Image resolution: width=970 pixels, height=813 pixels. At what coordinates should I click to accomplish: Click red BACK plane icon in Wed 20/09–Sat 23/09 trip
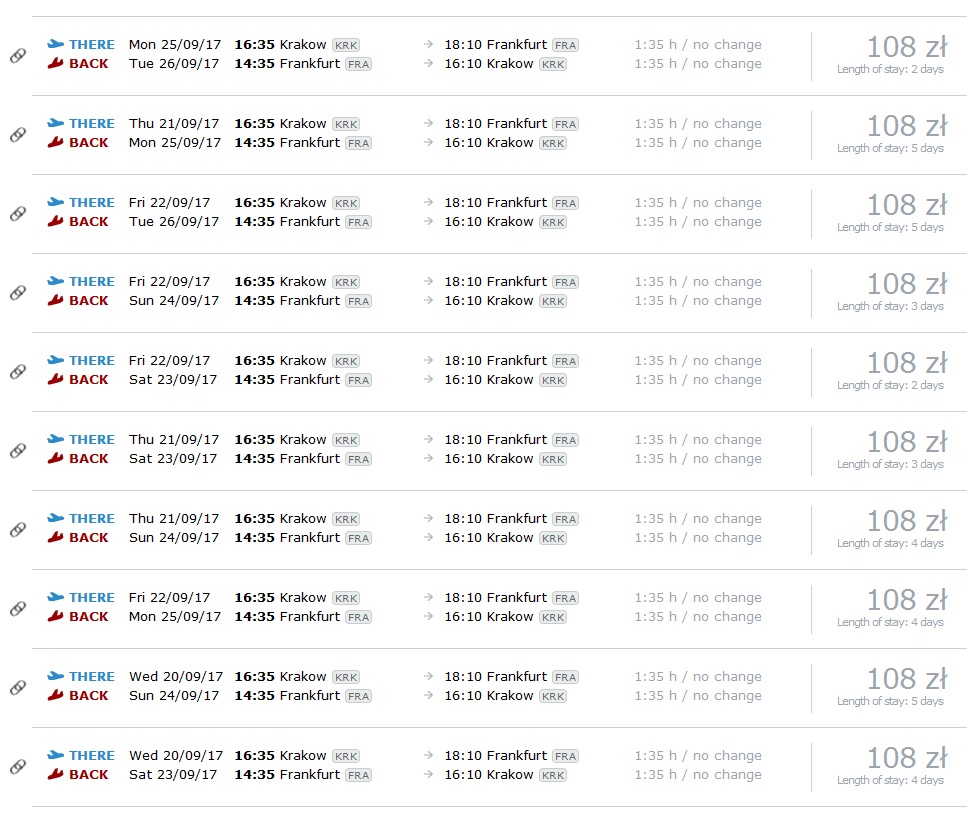[x=56, y=773]
